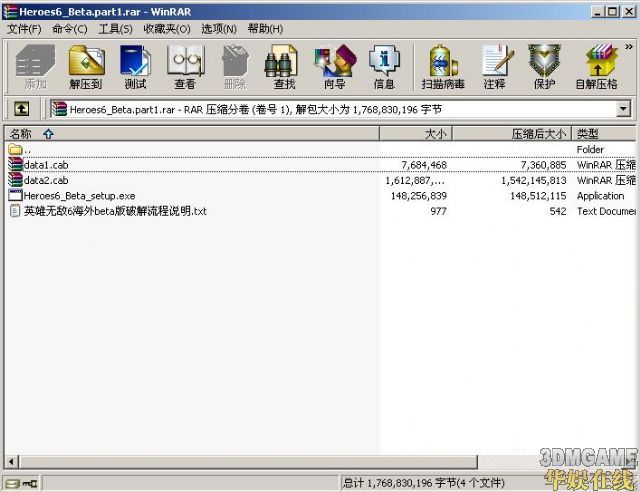Image resolution: width=640 pixels, height=492 pixels.
Task: Open the archive path dropdown arrow
Action: pyautogui.click(x=623, y=109)
